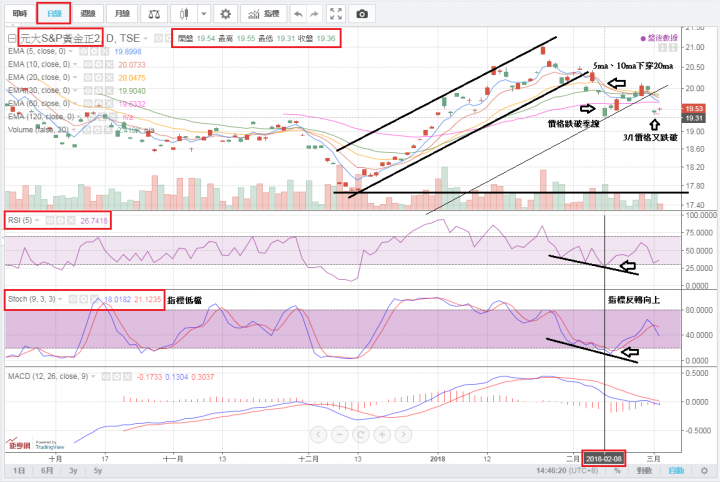Select the candlestick chart style button
Screen dimensions: 720x482
[184, 14]
